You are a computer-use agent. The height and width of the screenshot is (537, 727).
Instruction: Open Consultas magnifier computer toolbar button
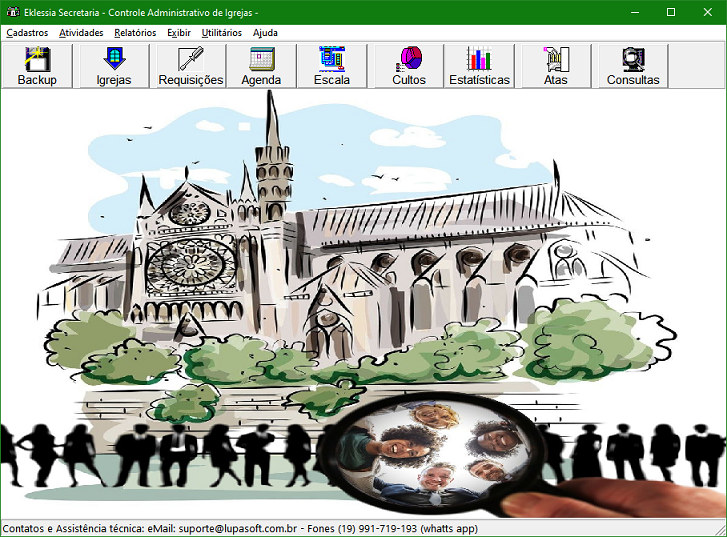click(633, 66)
